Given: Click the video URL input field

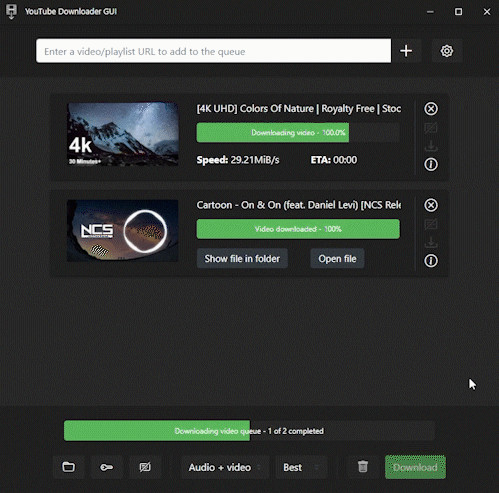Looking at the screenshot, I should (214, 51).
